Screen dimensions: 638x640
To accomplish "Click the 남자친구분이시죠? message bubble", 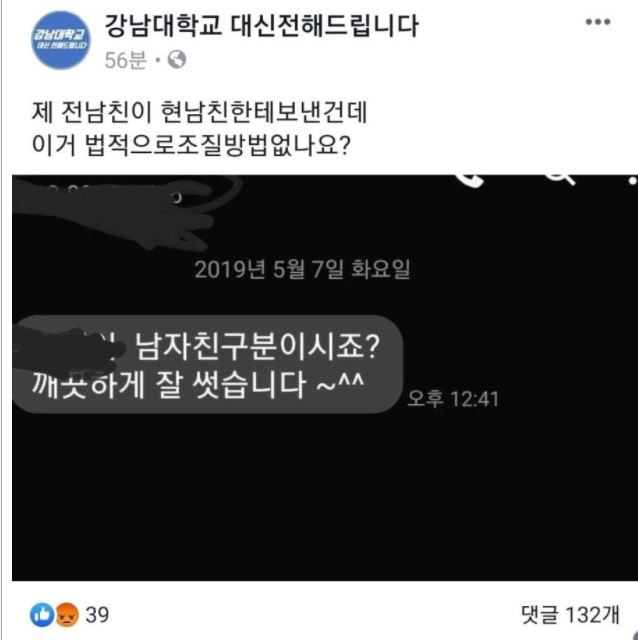I will [208, 364].
